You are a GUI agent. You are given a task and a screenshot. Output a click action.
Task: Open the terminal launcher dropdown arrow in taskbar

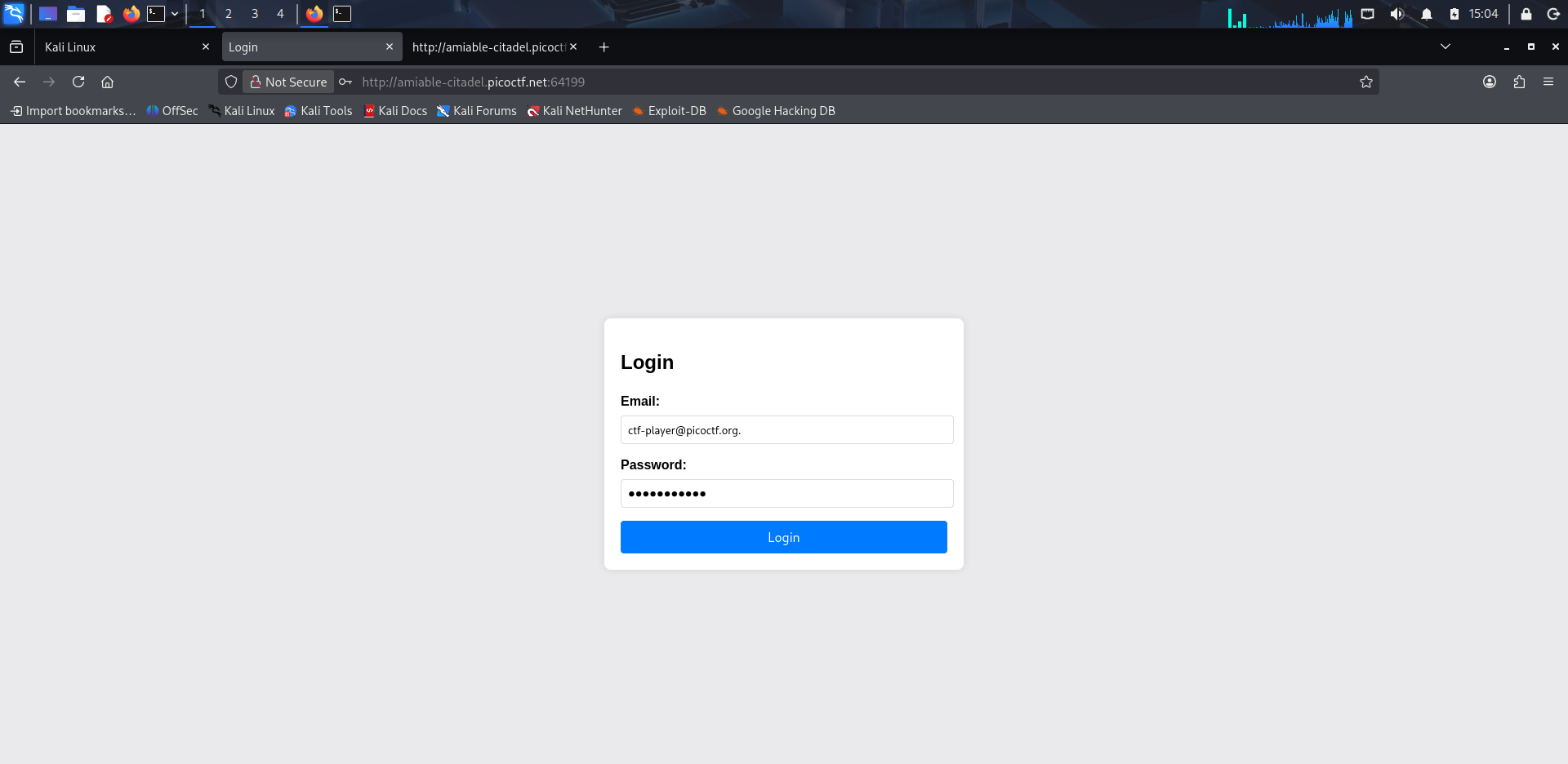click(x=175, y=14)
